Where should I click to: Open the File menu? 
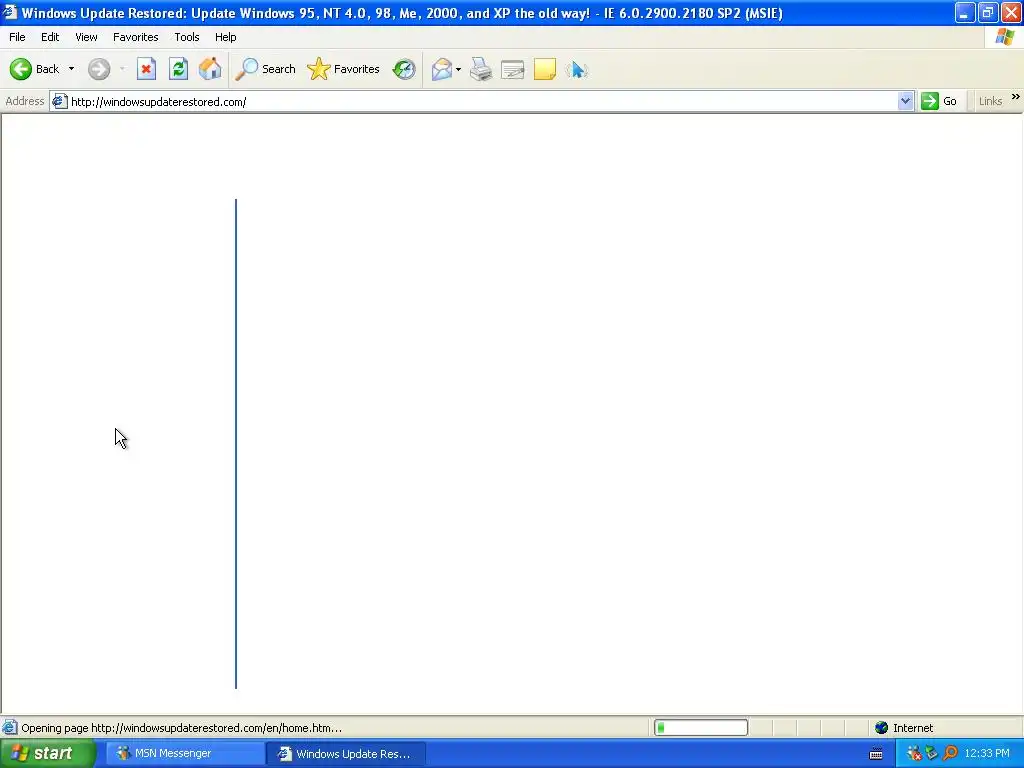tap(17, 37)
